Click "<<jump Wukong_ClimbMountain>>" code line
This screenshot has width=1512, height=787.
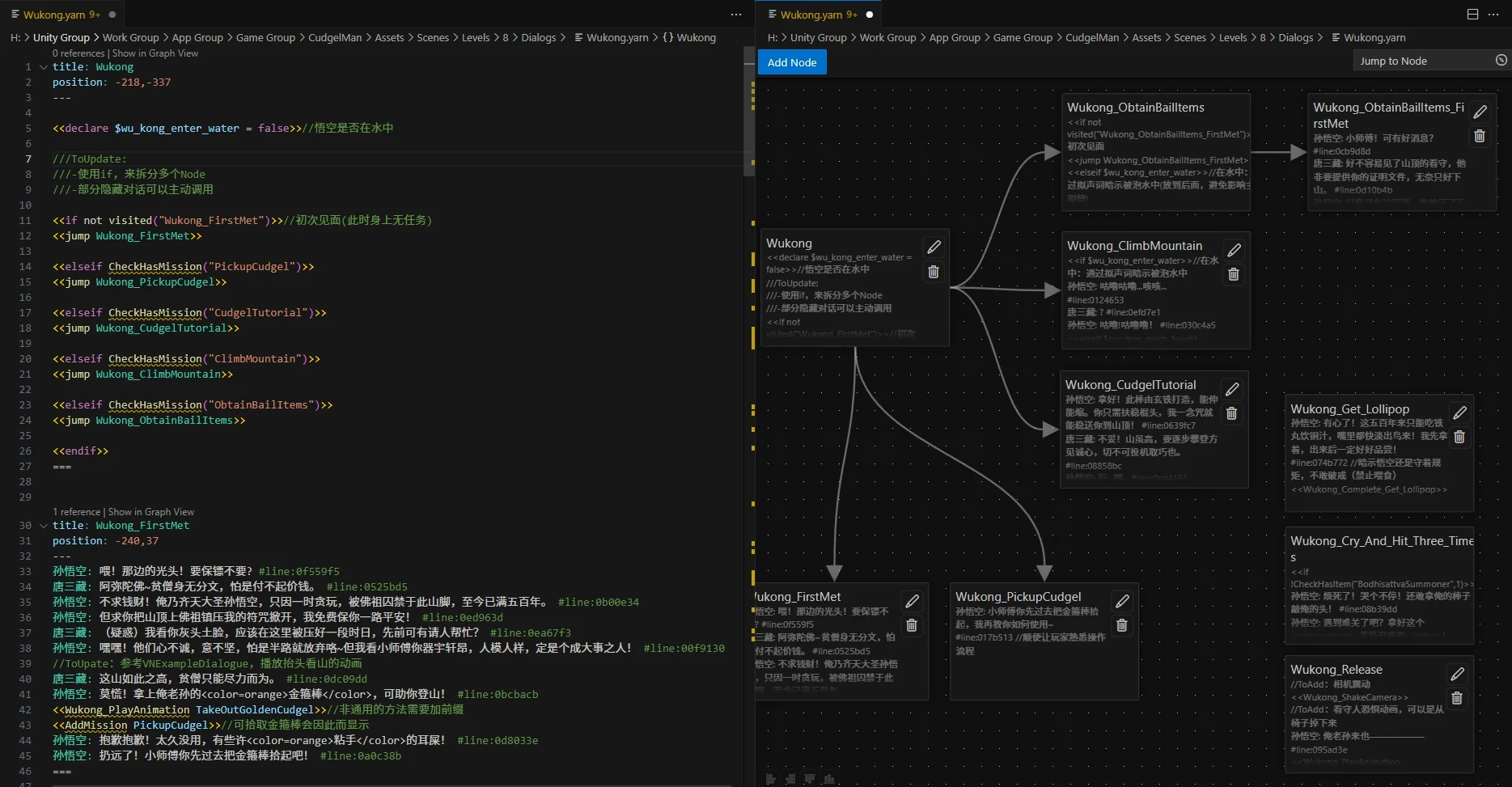pyautogui.click(x=142, y=374)
